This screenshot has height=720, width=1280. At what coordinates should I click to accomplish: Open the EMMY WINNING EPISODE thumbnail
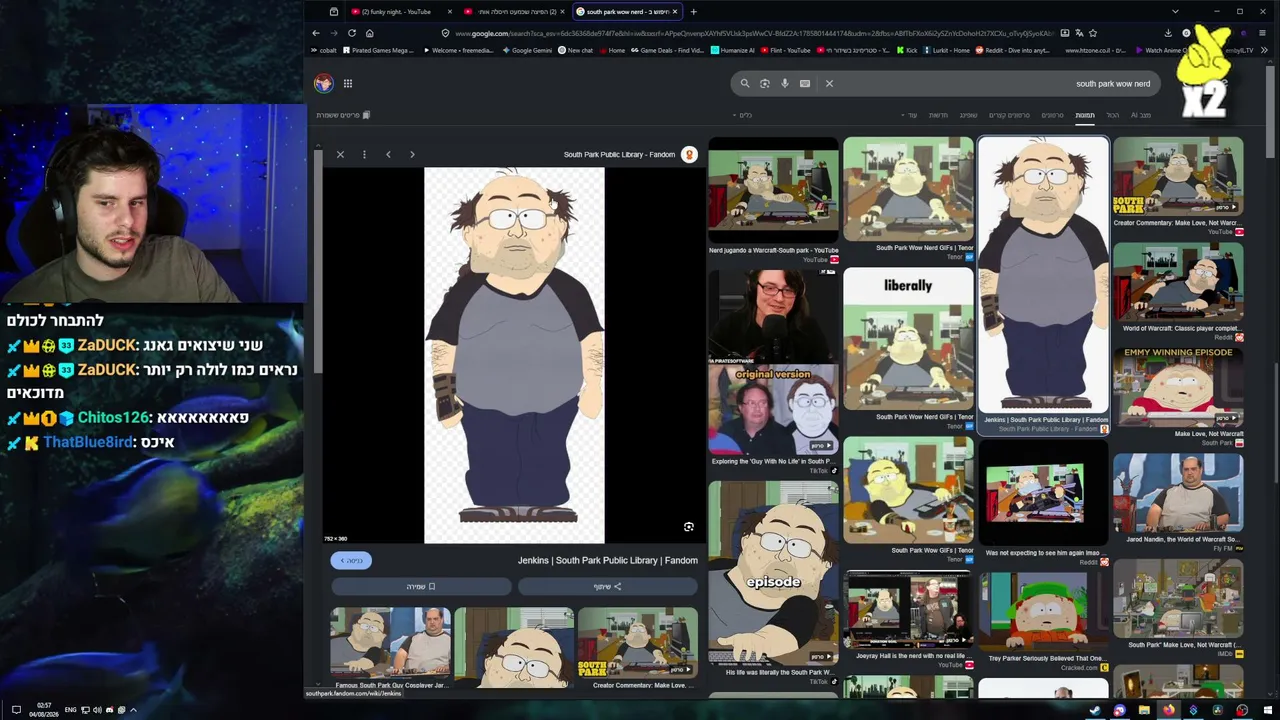point(1178,386)
